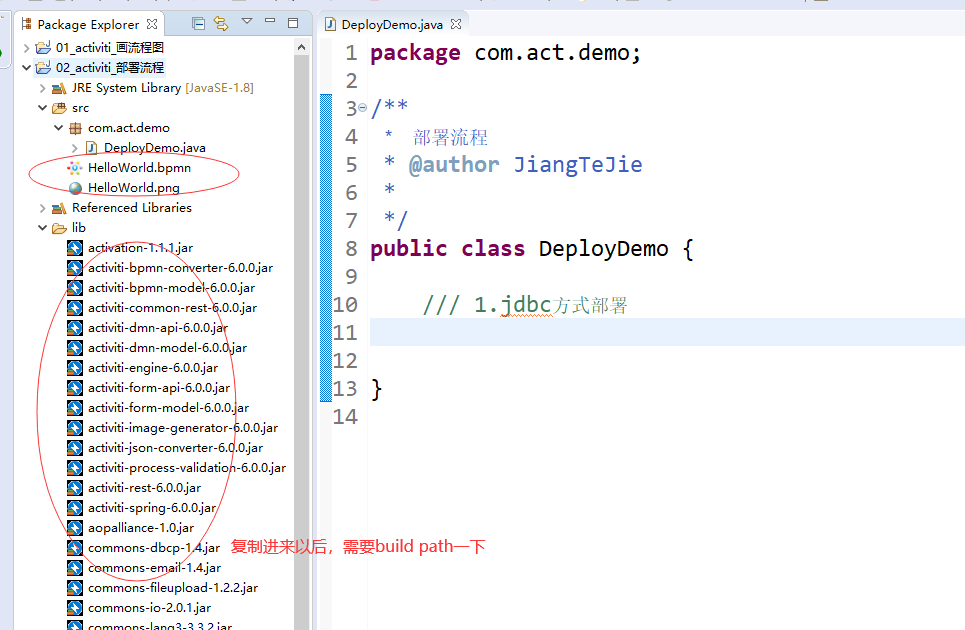Open Package Explorer view menu arrow
This screenshot has height=630, width=965.
click(x=247, y=22)
